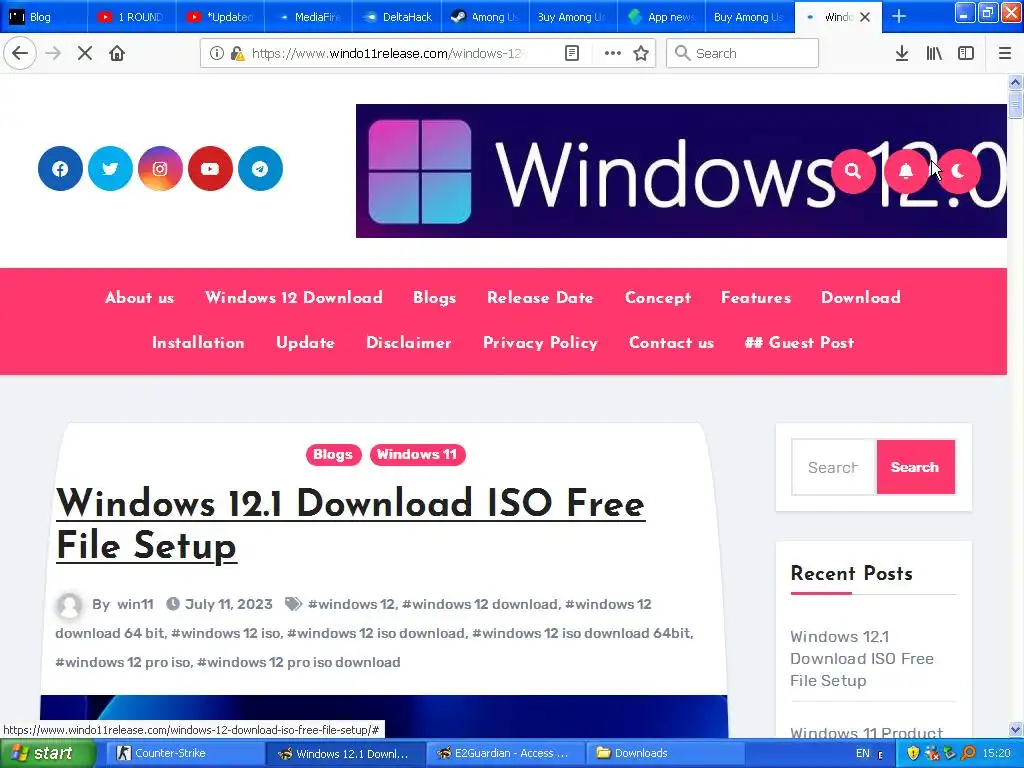Viewport: 1024px width, 768px height.
Task: Click the Blogs category badge above title
Action: (333, 455)
